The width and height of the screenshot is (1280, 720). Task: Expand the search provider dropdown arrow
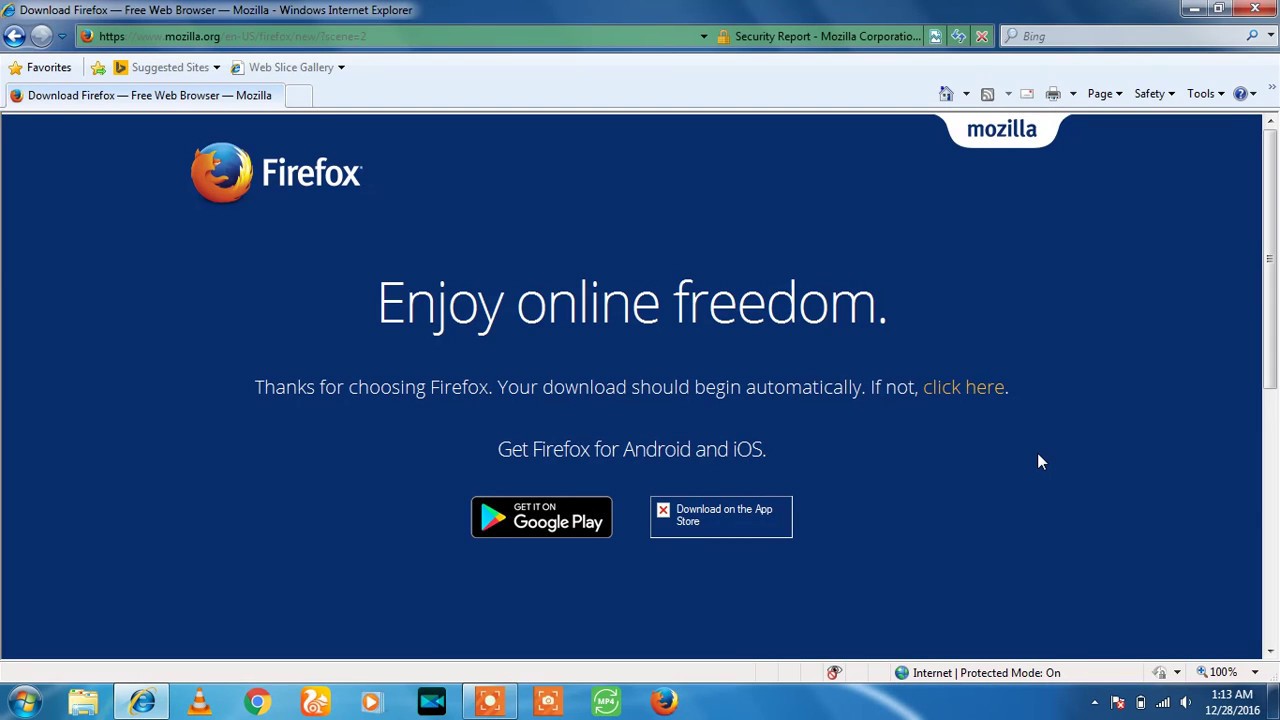(x=1271, y=36)
